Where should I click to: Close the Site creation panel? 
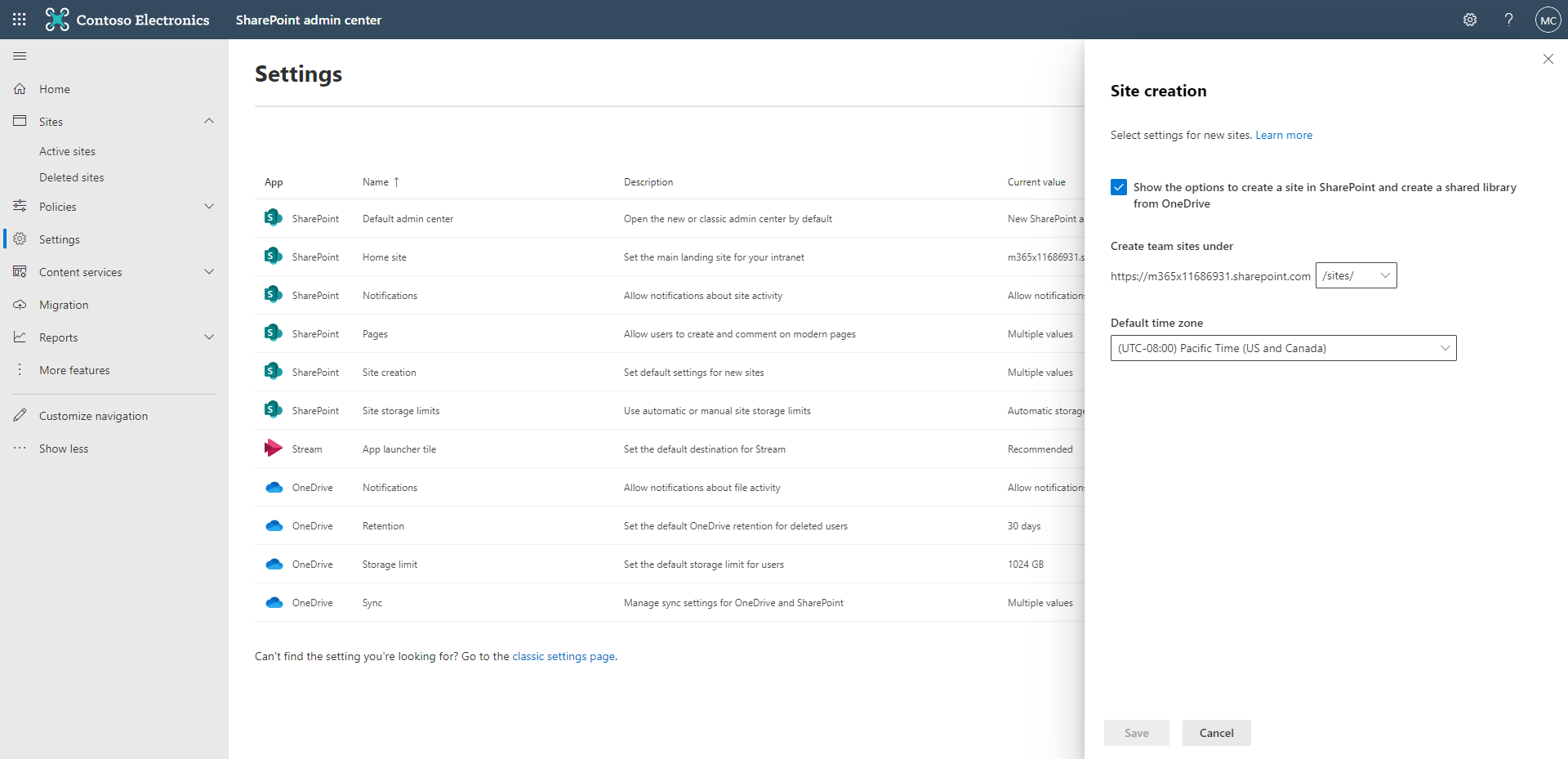click(1548, 59)
